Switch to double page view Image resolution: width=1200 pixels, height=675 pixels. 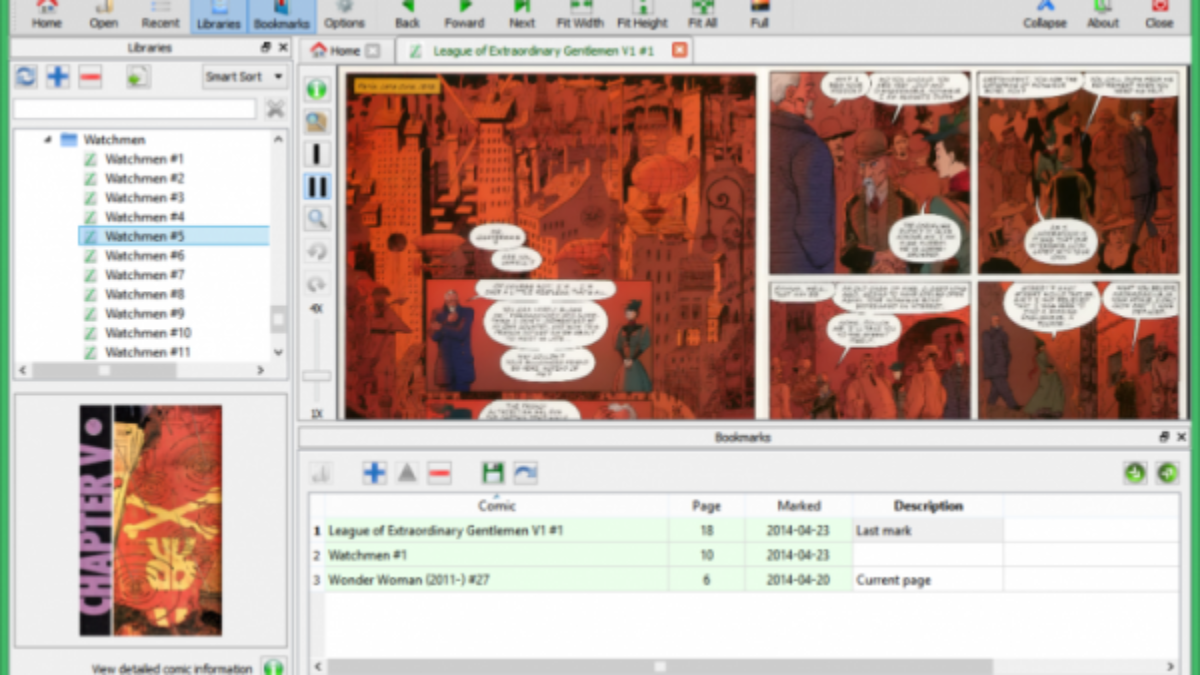pos(317,186)
